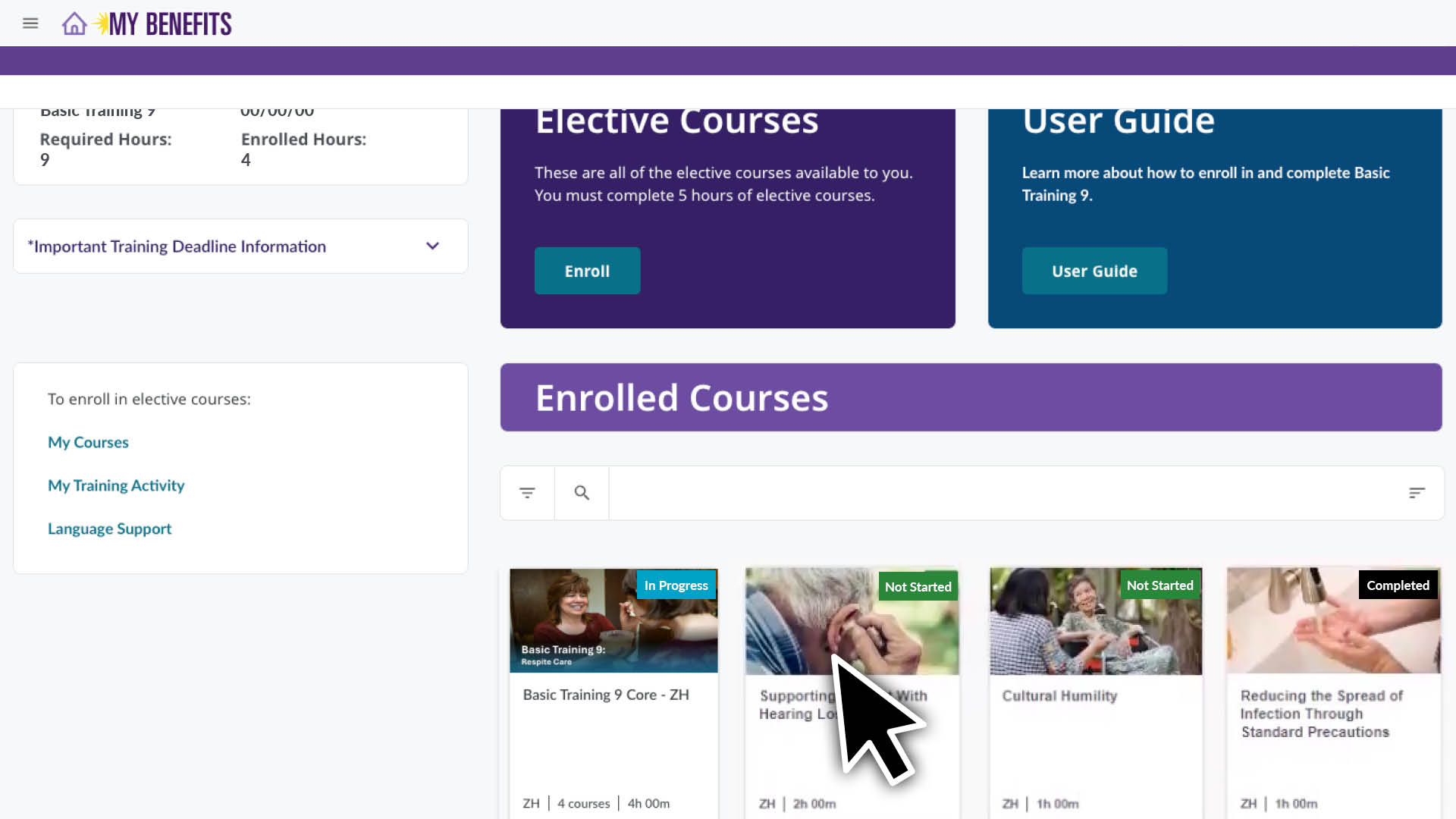
Task: Open the hamburger navigation menu
Action: 30,24
